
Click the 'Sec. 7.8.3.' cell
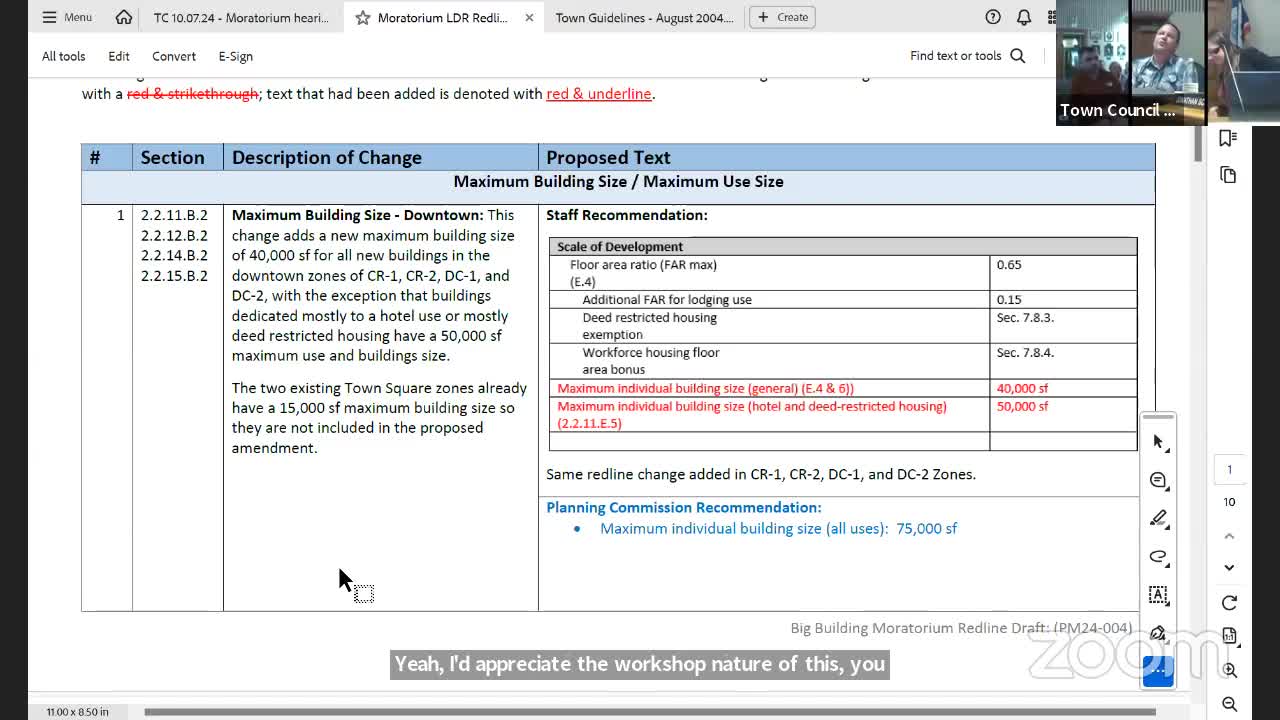[x=1025, y=317]
